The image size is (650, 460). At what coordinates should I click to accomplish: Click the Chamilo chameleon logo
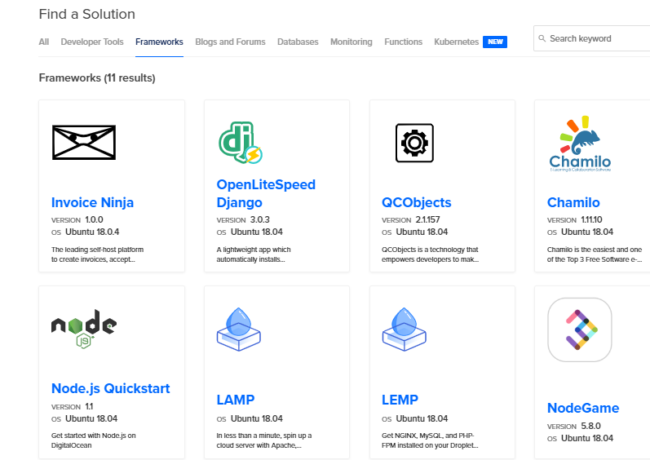click(580, 143)
